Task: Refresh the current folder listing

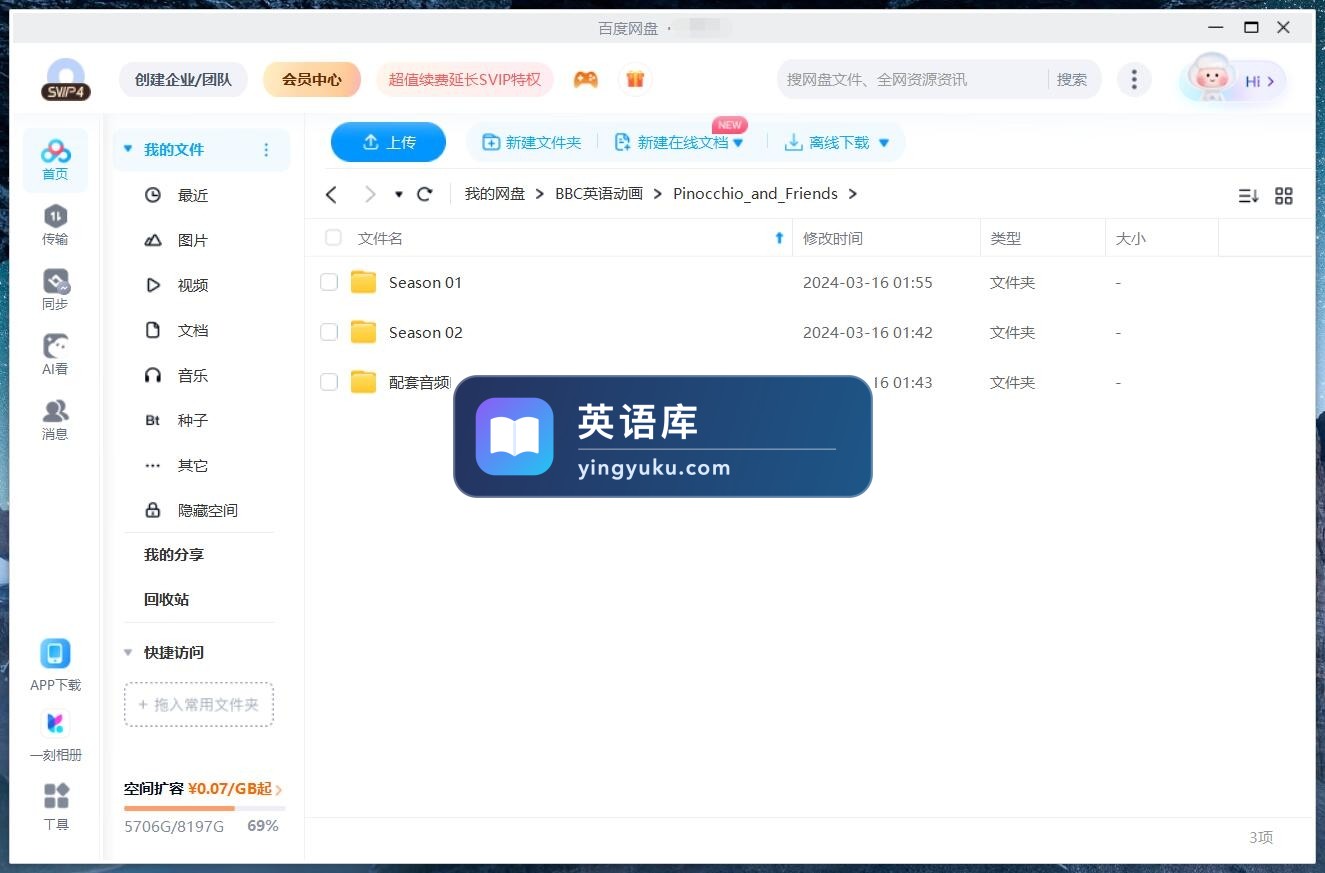Action: coord(425,194)
